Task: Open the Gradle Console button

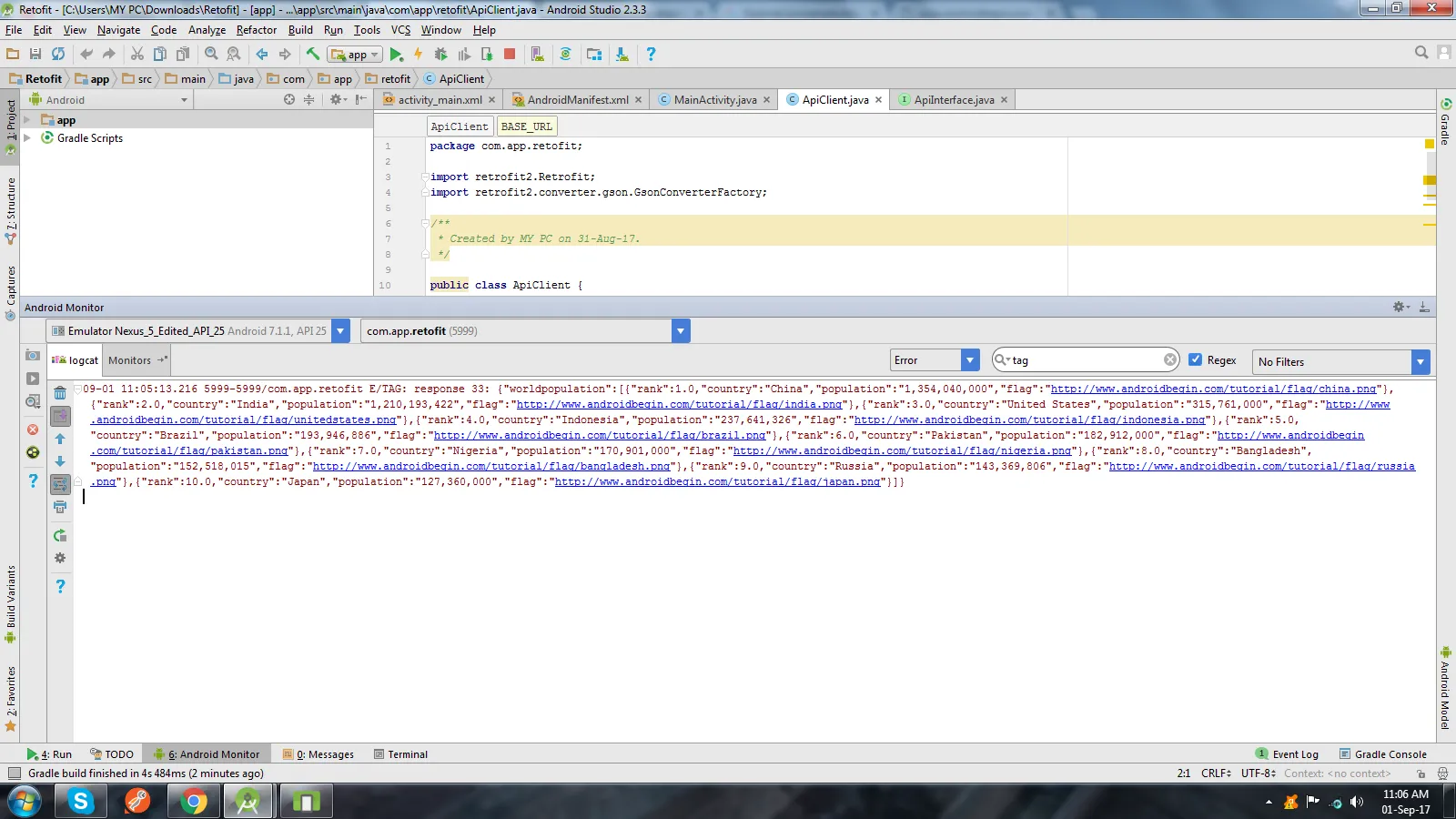Action: point(1383,754)
